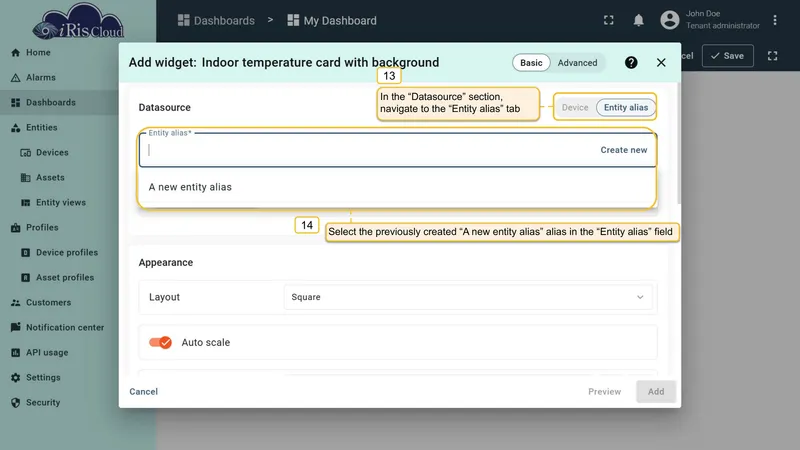Open Entity views in the sidebar
Viewport: 800px width, 450px height.
(x=59, y=203)
